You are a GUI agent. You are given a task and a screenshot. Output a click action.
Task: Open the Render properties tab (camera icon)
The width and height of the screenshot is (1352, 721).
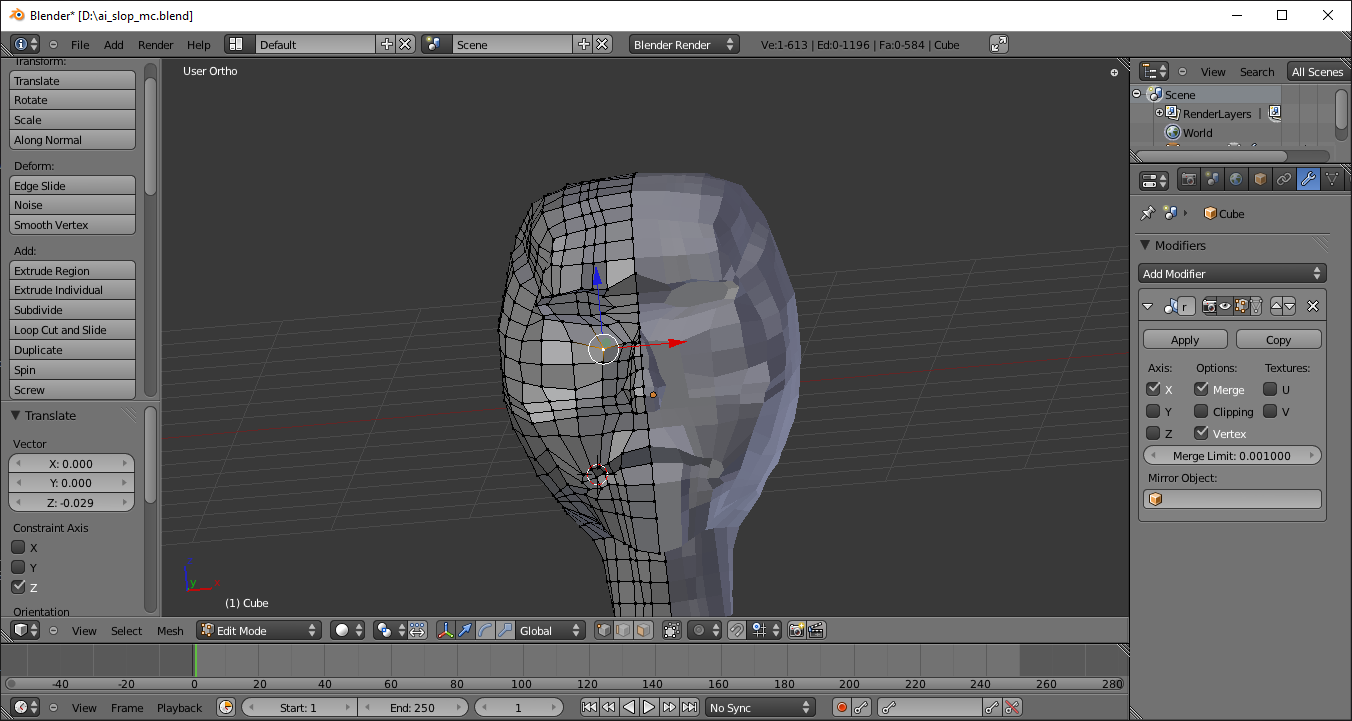[1188, 180]
